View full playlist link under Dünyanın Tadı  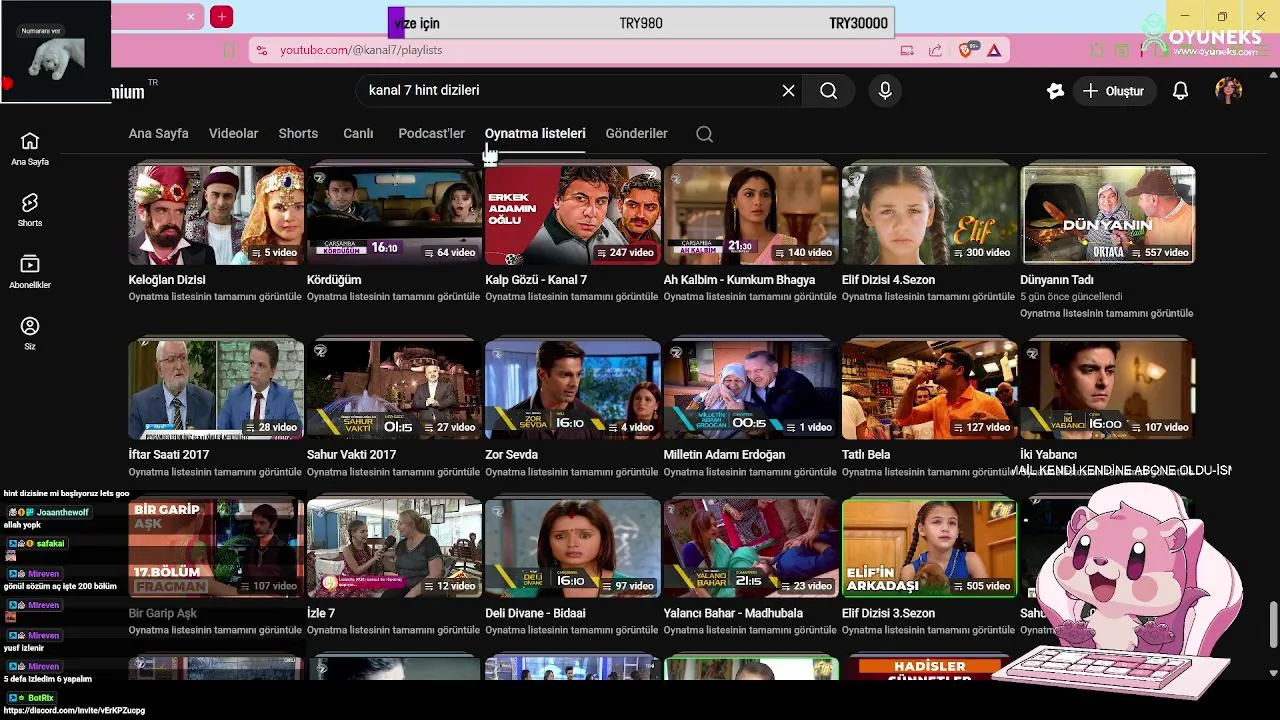click(1106, 313)
